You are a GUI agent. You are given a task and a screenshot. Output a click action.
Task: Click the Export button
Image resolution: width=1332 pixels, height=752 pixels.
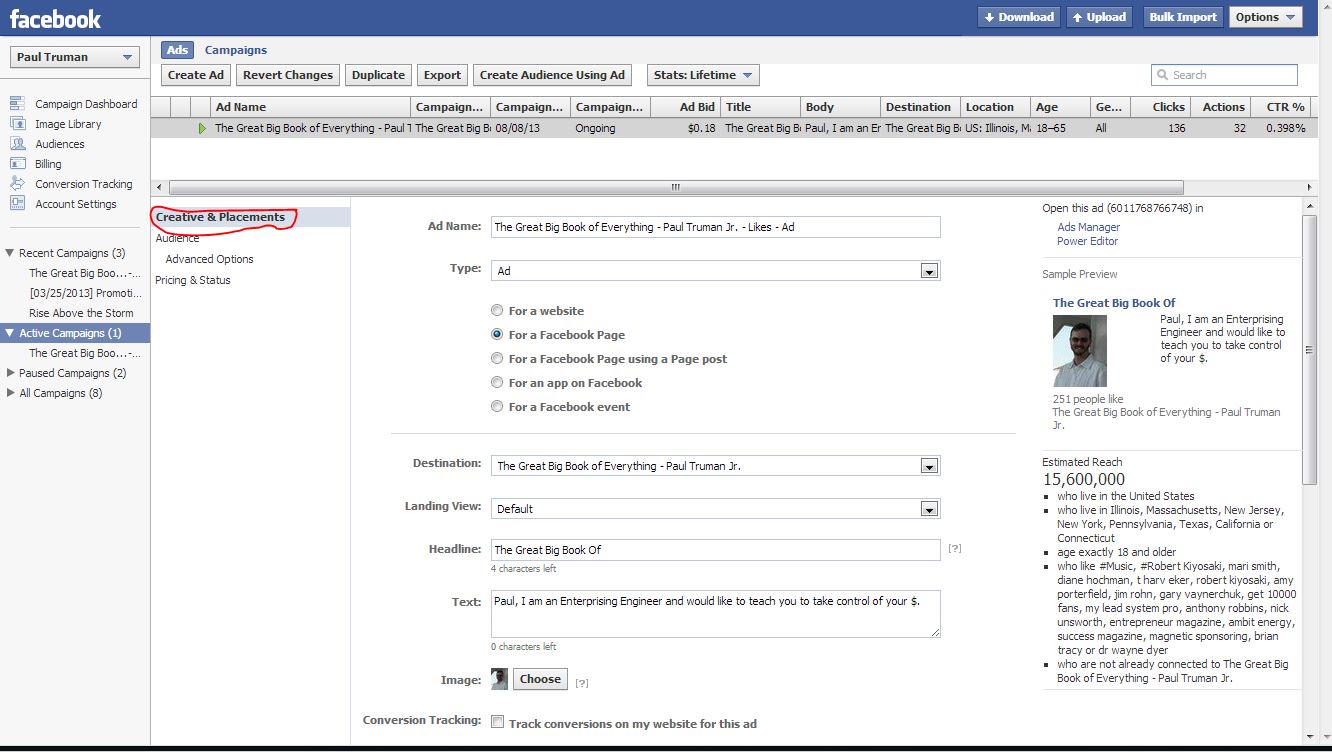pos(442,75)
